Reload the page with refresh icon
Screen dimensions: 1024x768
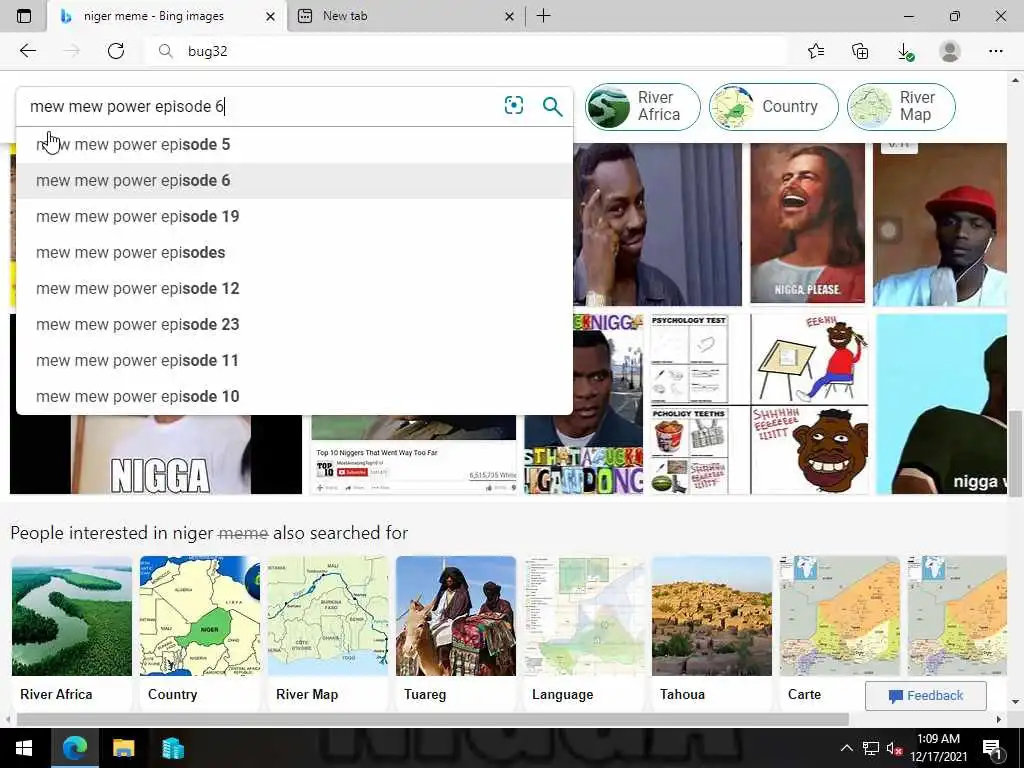pos(116,51)
